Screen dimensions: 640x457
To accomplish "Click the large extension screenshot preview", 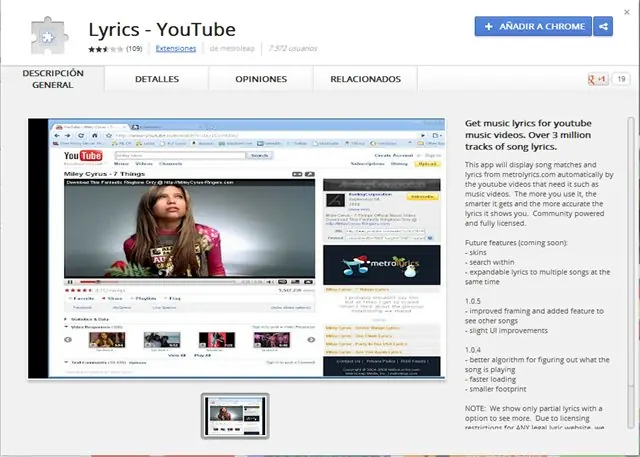I will click(237, 248).
